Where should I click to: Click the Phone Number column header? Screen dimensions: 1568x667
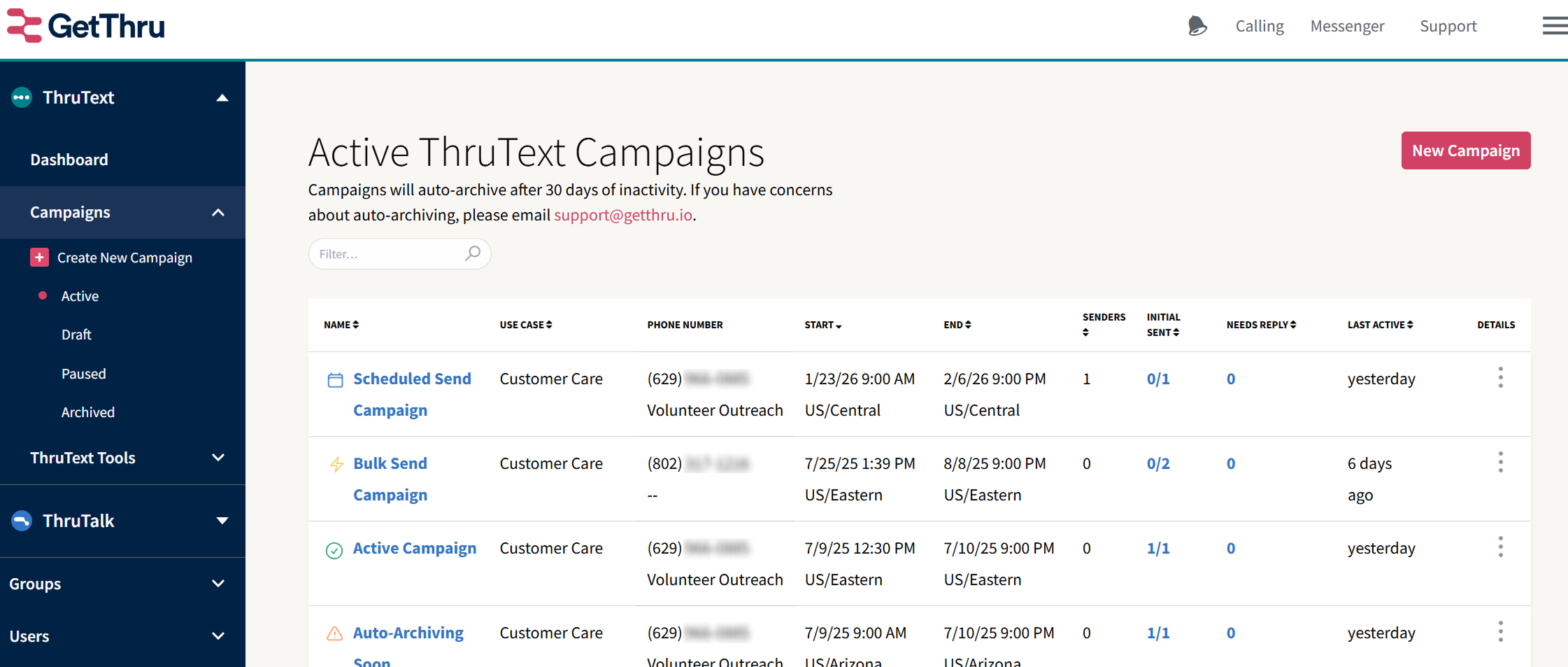click(685, 325)
